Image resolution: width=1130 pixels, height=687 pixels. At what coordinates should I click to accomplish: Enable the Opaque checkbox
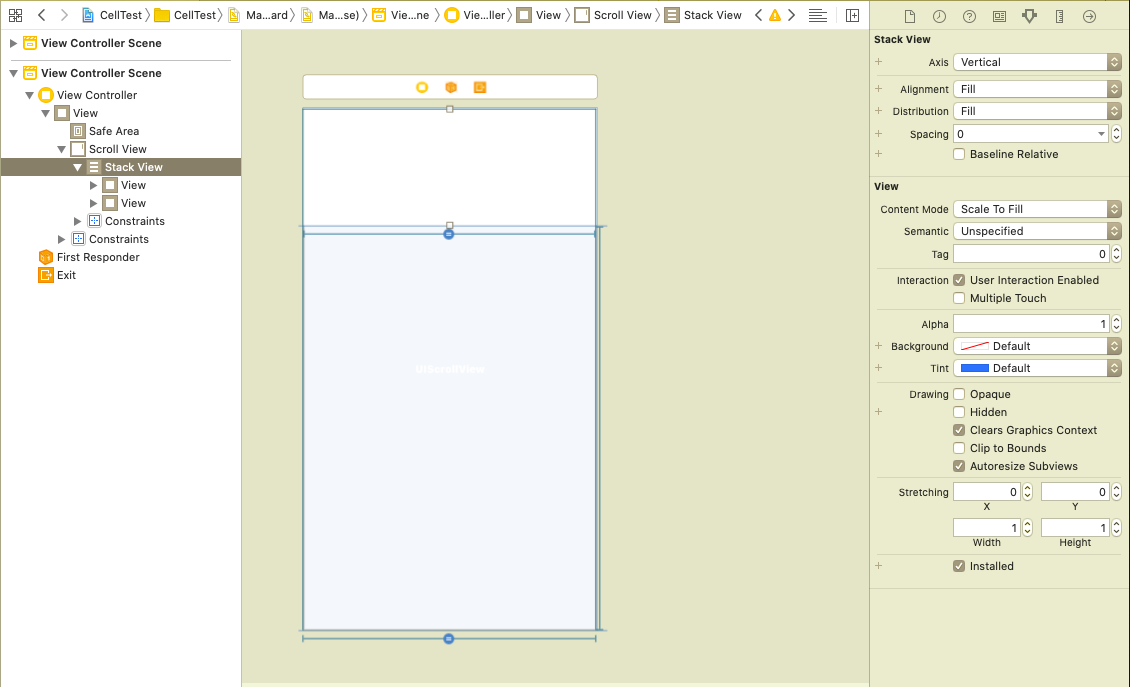[x=959, y=394]
